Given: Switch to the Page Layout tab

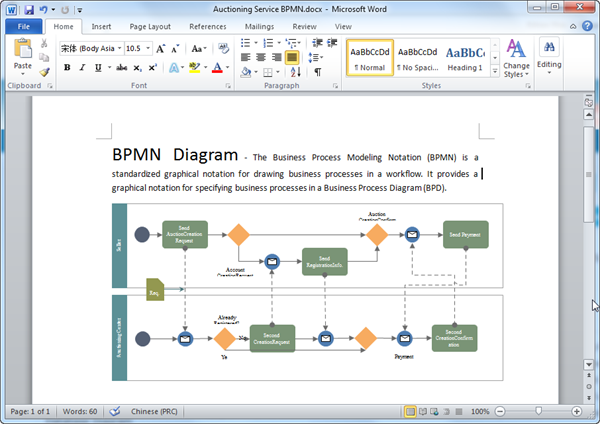Looking at the screenshot, I should pos(149,26).
